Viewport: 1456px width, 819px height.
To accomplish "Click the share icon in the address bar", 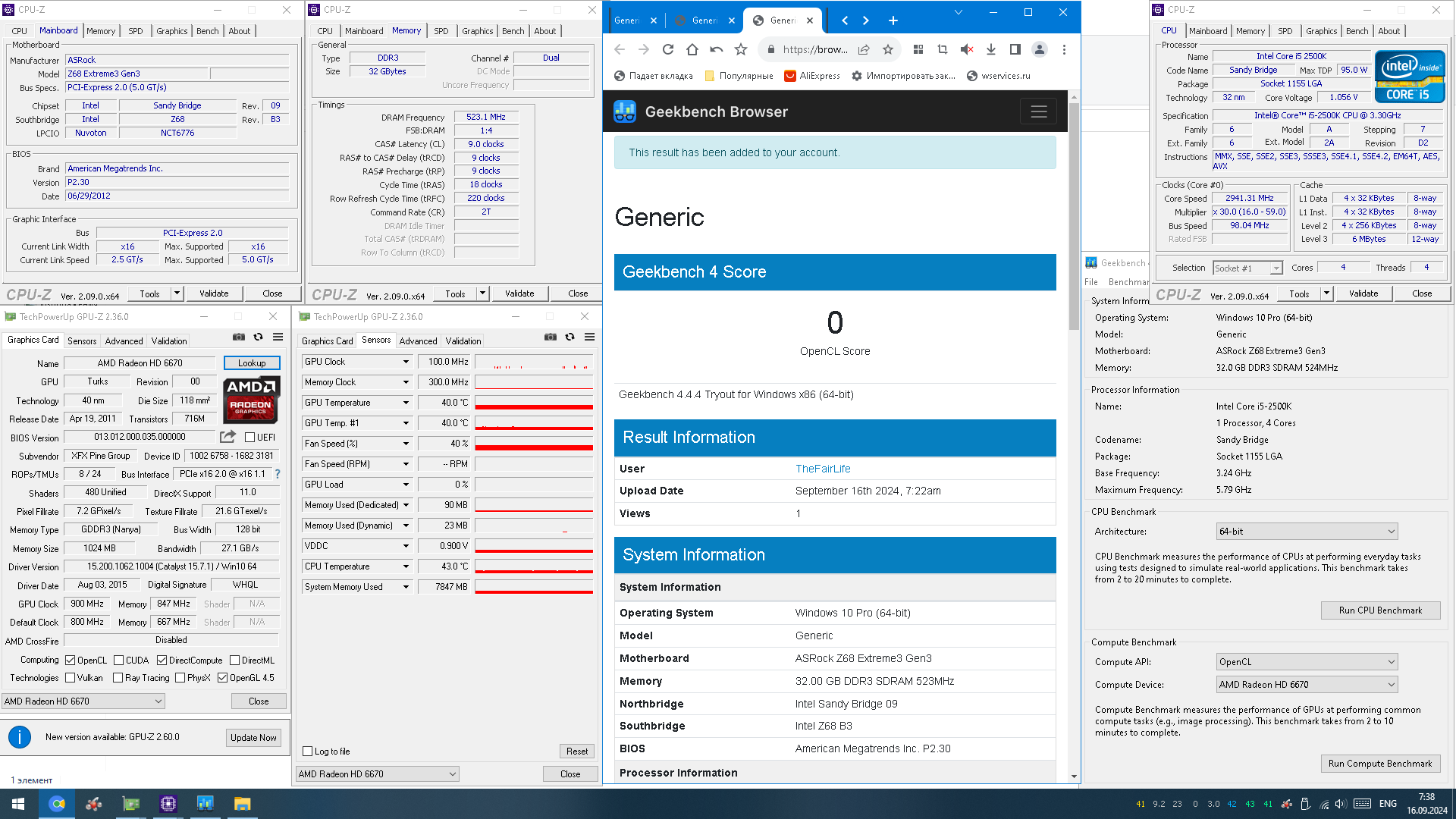I will tap(864, 49).
